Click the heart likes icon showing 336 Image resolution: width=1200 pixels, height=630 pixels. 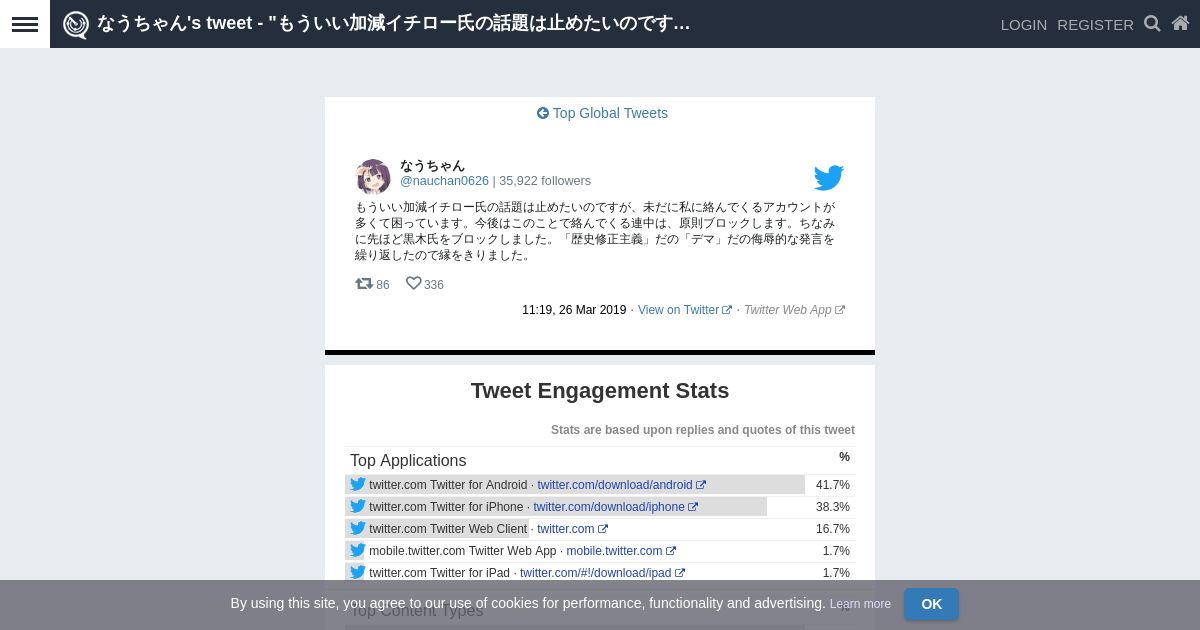click(x=413, y=284)
